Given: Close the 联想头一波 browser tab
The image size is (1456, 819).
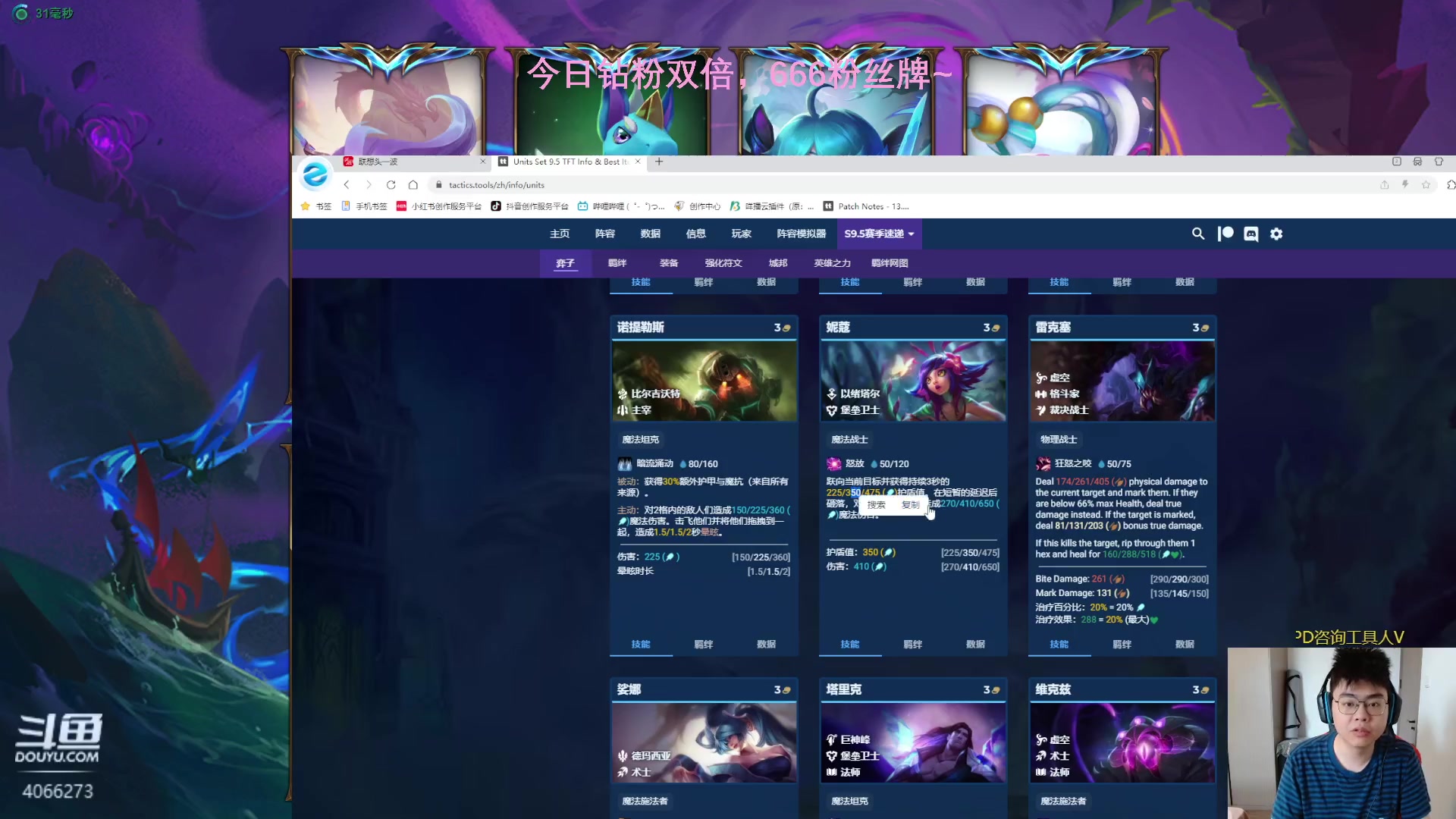Looking at the screenshot, I should click(x=483, y=162).
